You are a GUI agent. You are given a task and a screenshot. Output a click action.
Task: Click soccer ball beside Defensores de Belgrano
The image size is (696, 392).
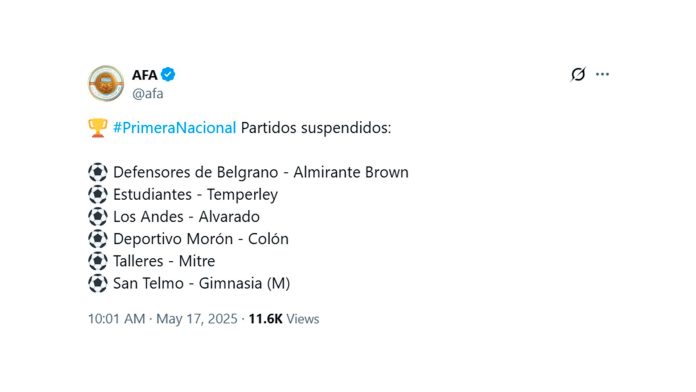tap(98, 172)
